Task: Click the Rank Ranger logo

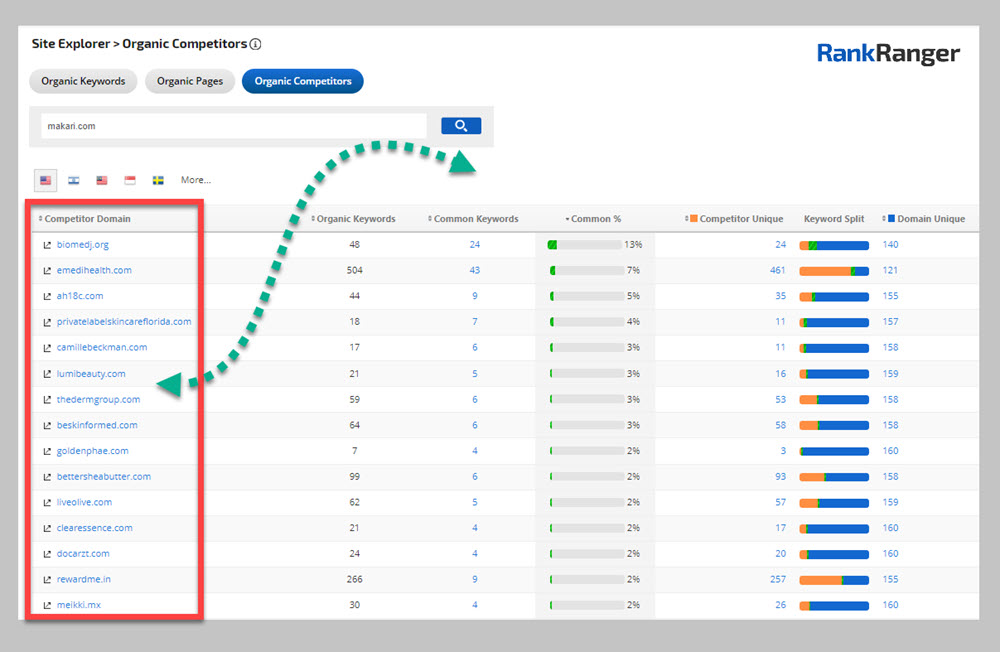Action: pyautogui.click(x=888, y=54)
